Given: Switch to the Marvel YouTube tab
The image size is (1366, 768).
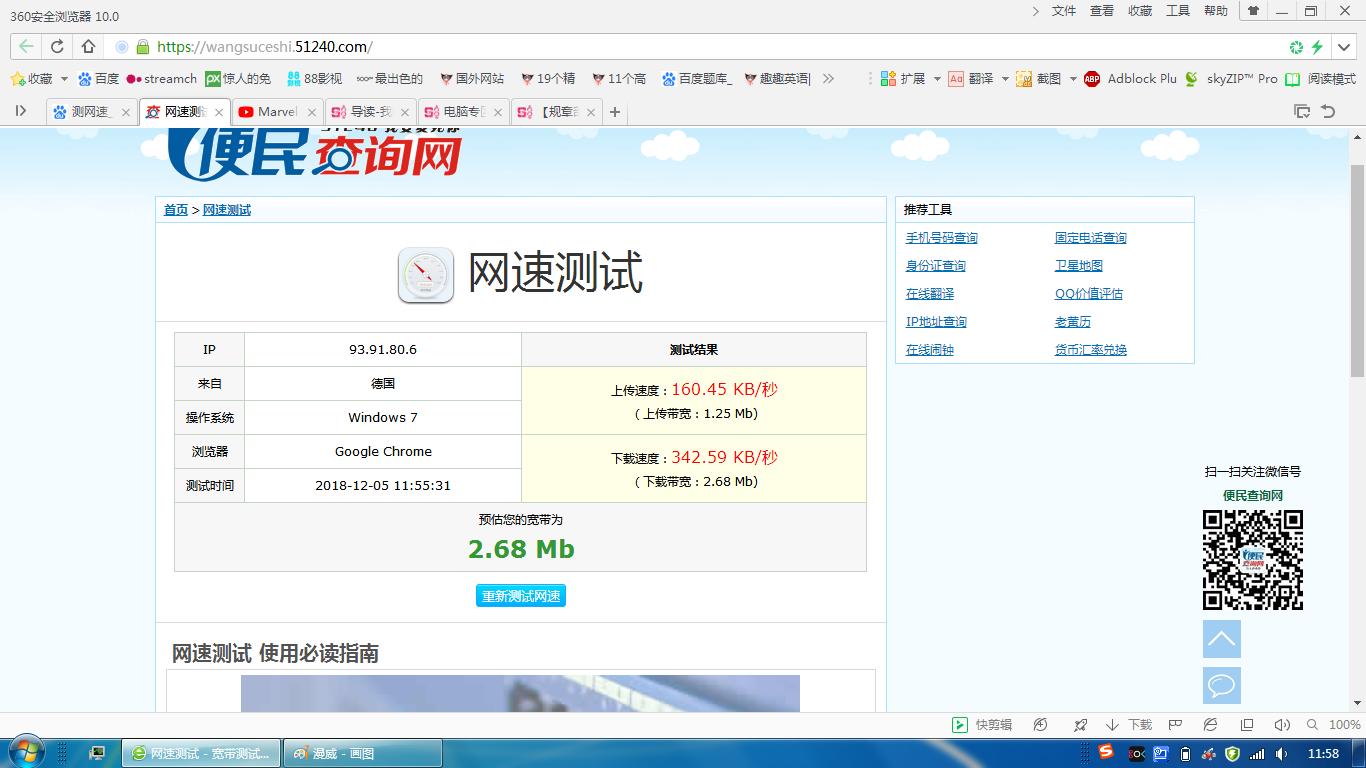Looking at the screenshot, I should coord(277,112).
